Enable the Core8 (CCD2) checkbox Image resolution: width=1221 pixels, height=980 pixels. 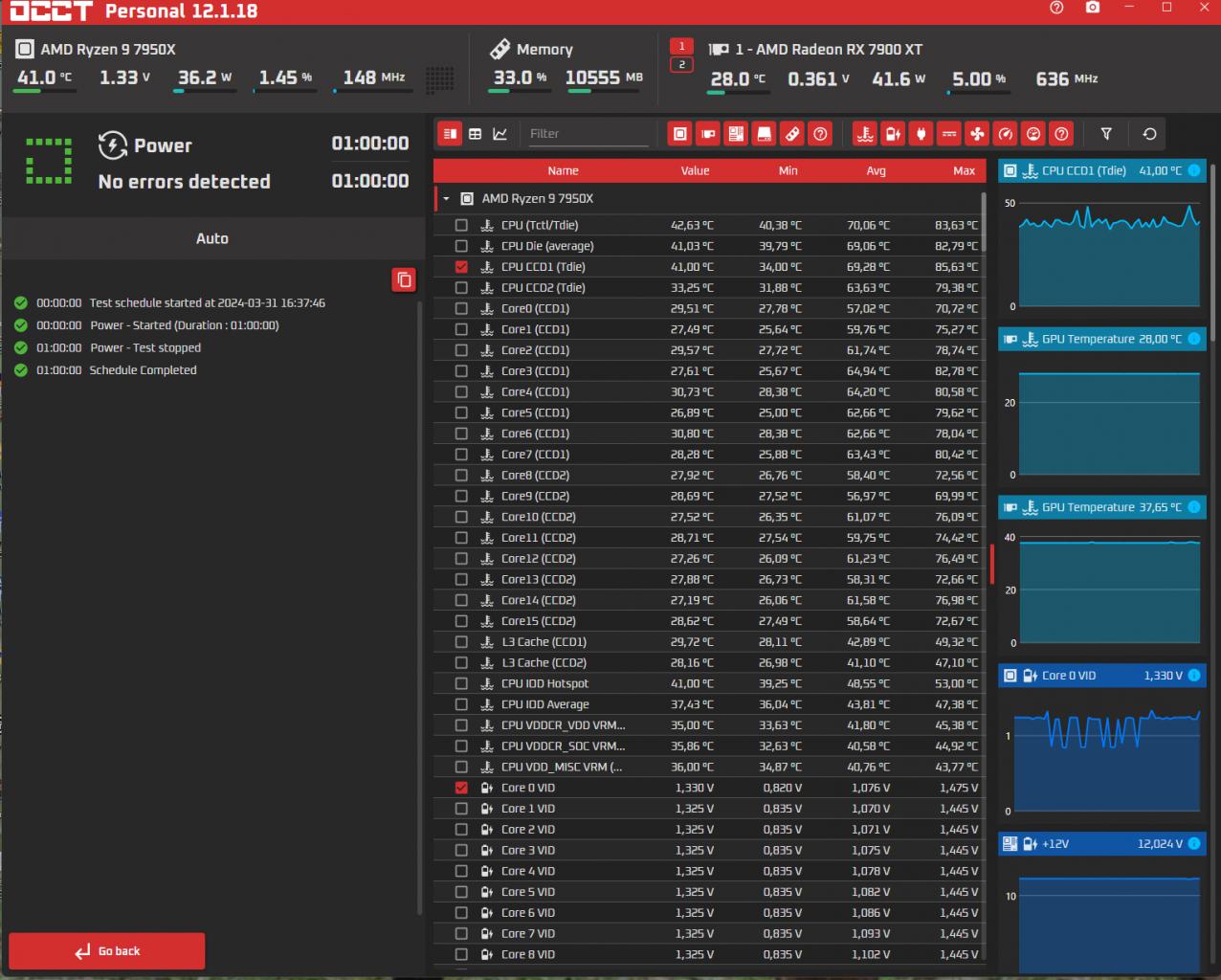click(x=461, y=476)
